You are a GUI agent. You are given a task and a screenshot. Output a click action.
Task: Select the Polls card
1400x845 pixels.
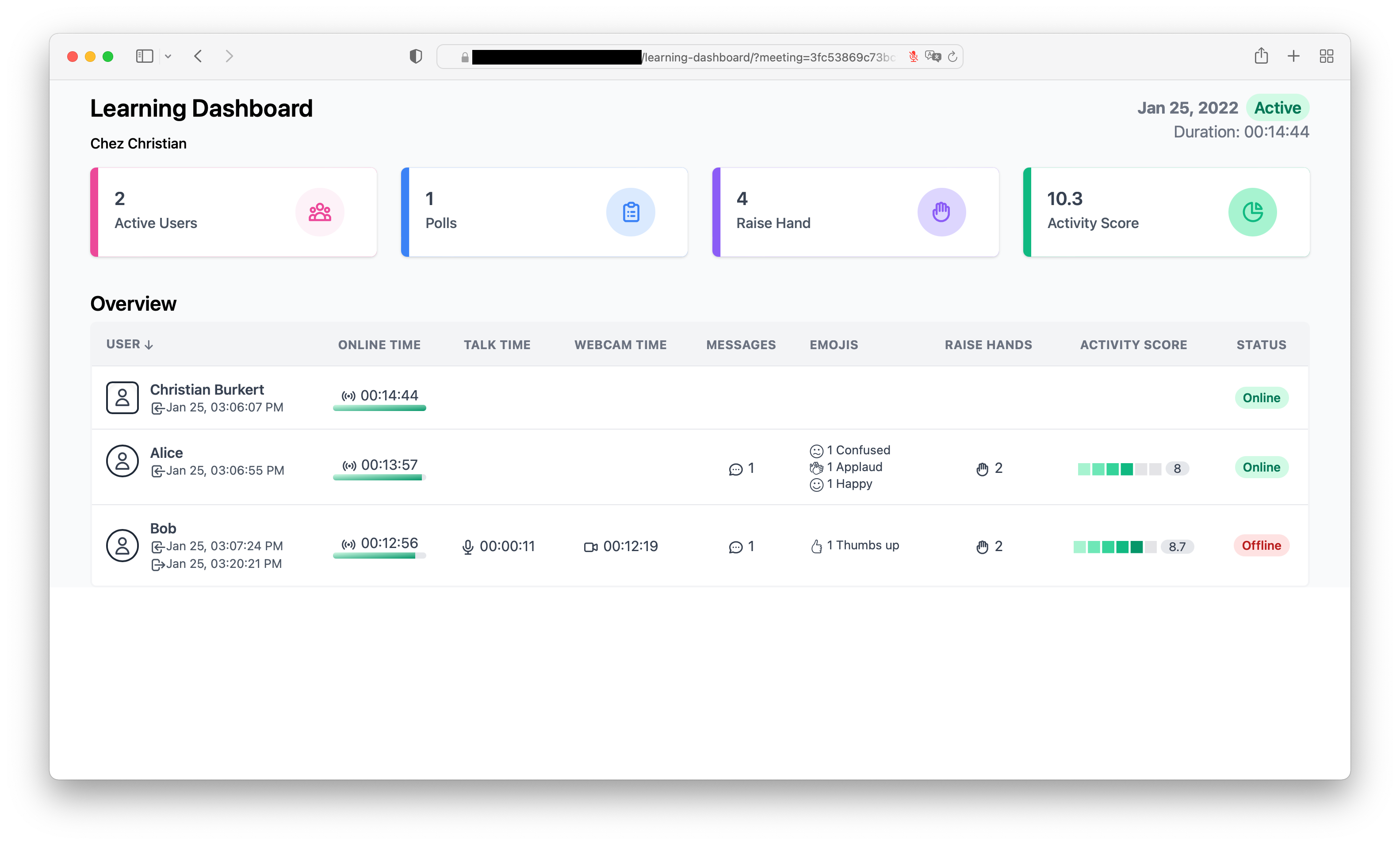pyautogui.click(x=544, y=212)
